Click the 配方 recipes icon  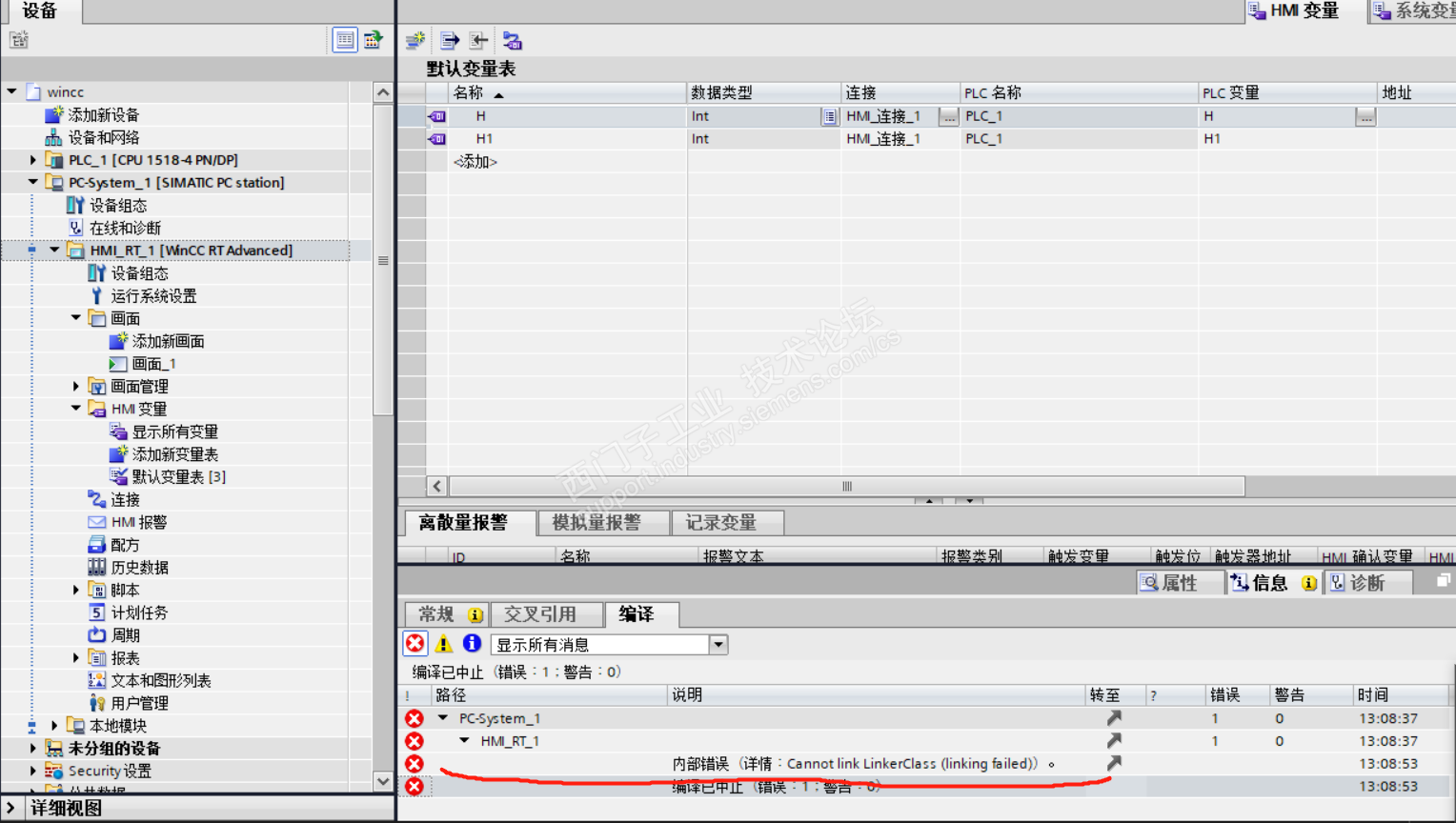[96, 545]
